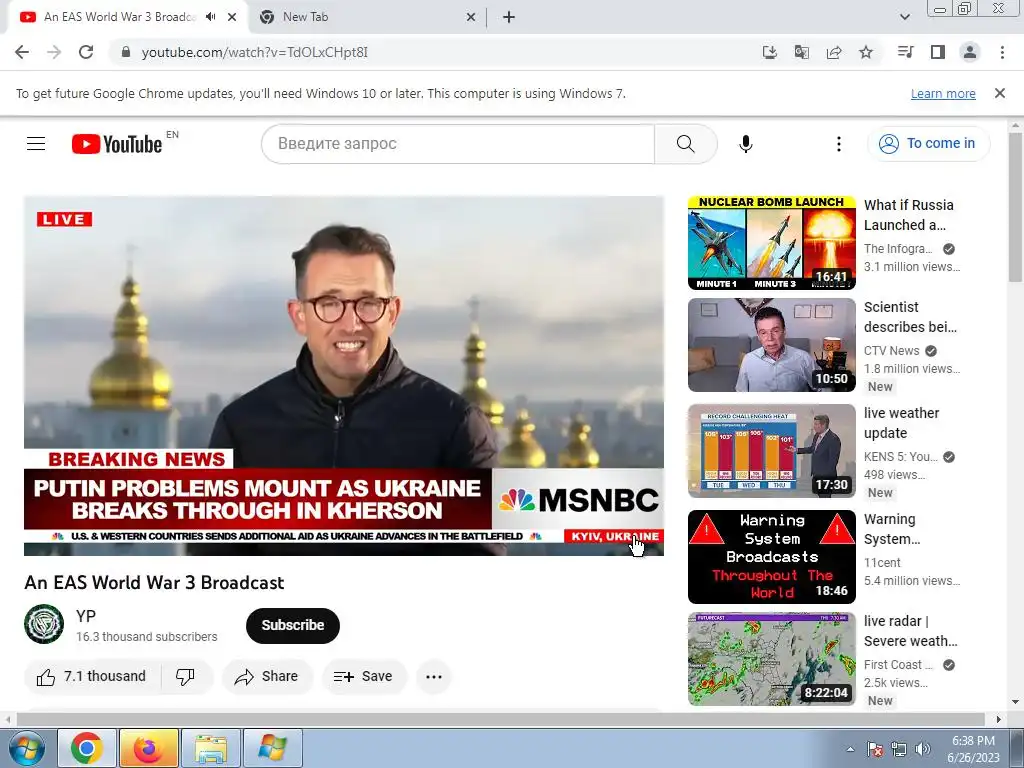Open Scientist describes video thumbnail

click(x=771, y=345)
